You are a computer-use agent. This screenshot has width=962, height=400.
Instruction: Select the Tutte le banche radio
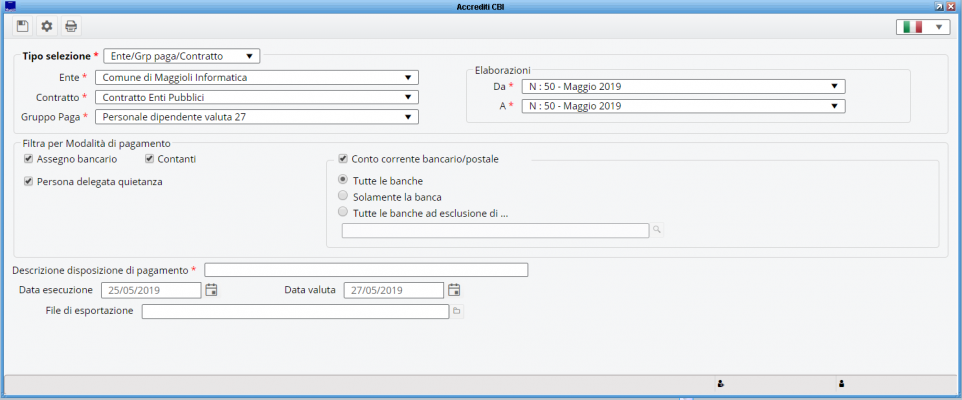[x=343, y=180]
